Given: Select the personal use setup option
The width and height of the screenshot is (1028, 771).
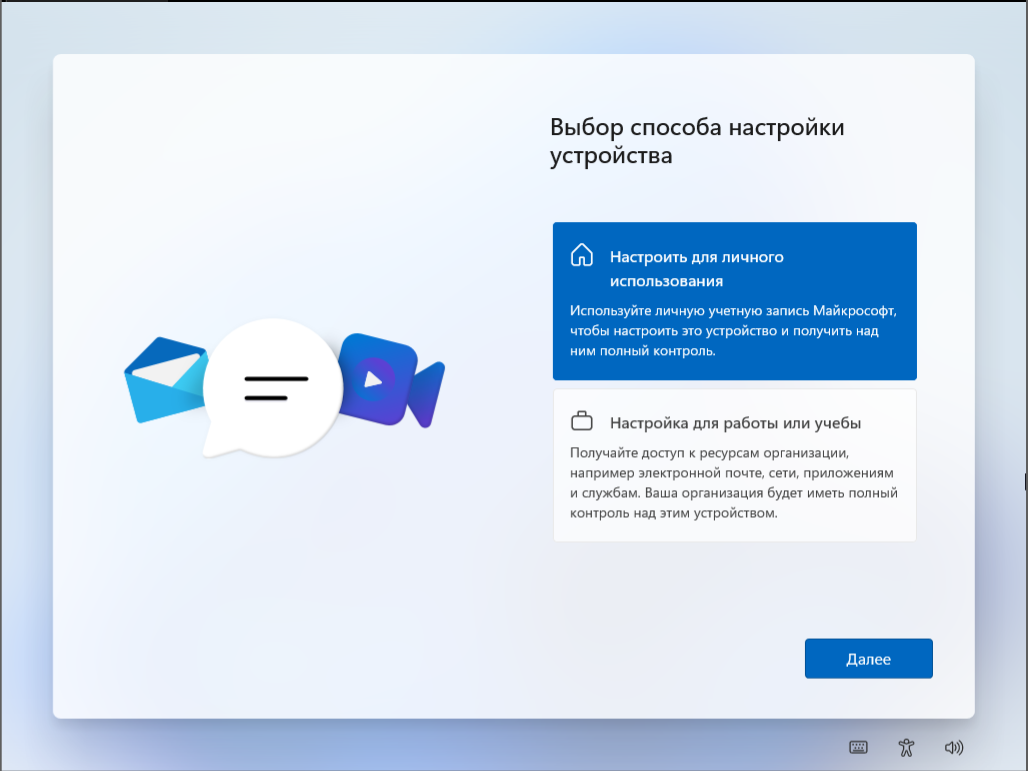Looking at the screenshot, I should pos(734,301).
